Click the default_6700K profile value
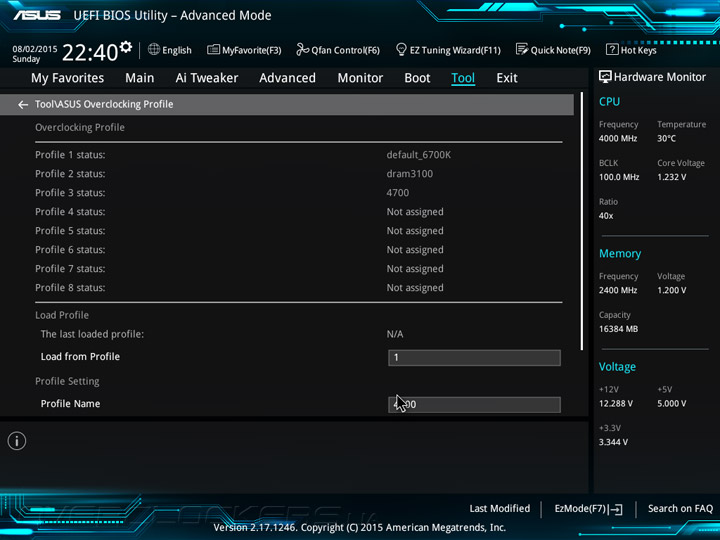 point(419,155)
